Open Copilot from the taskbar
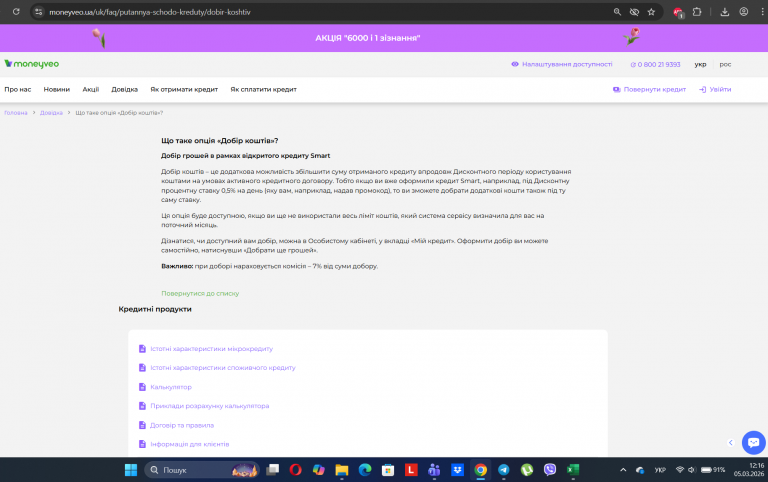768x482 pixels. pyautogui.click(x=319, y=470)
